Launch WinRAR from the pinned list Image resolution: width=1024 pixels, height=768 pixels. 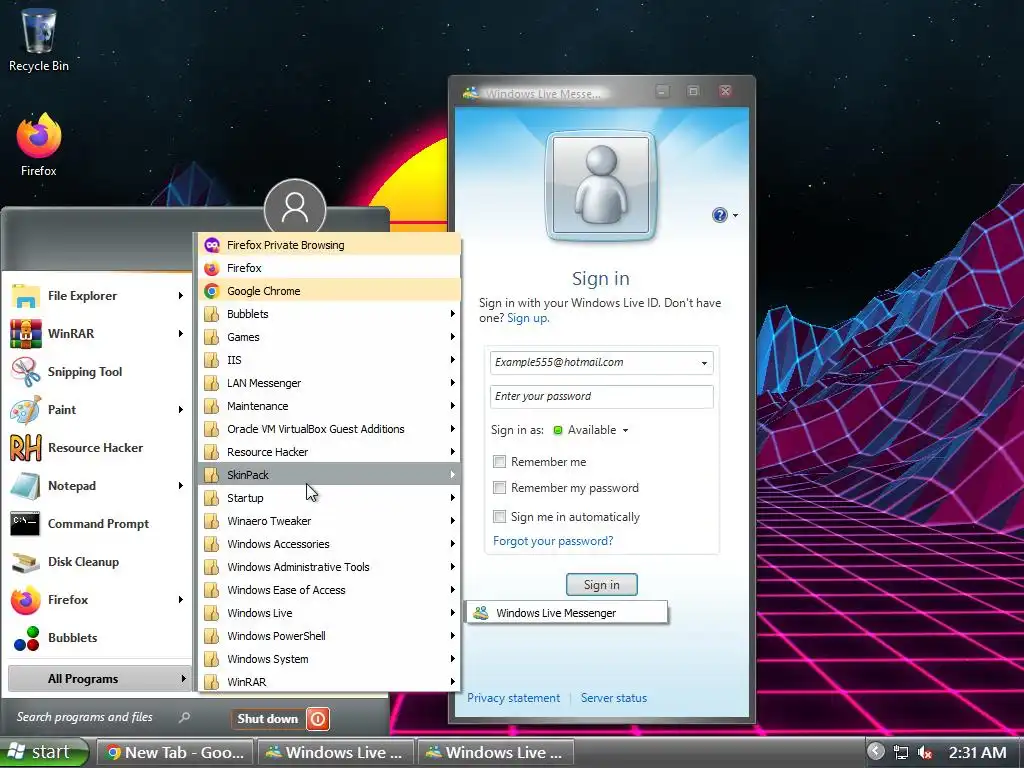coord(97,334)
